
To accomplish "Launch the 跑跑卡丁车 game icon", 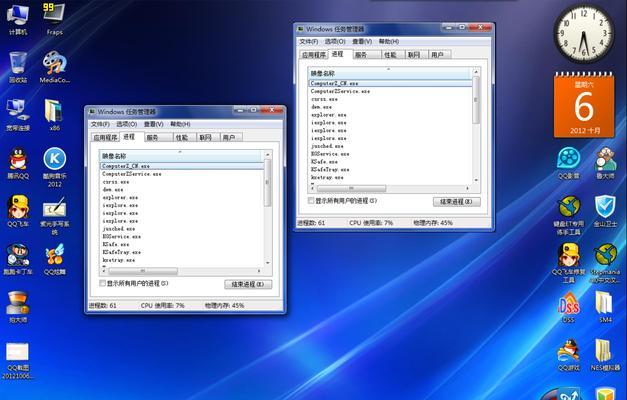I will point(18,259).
